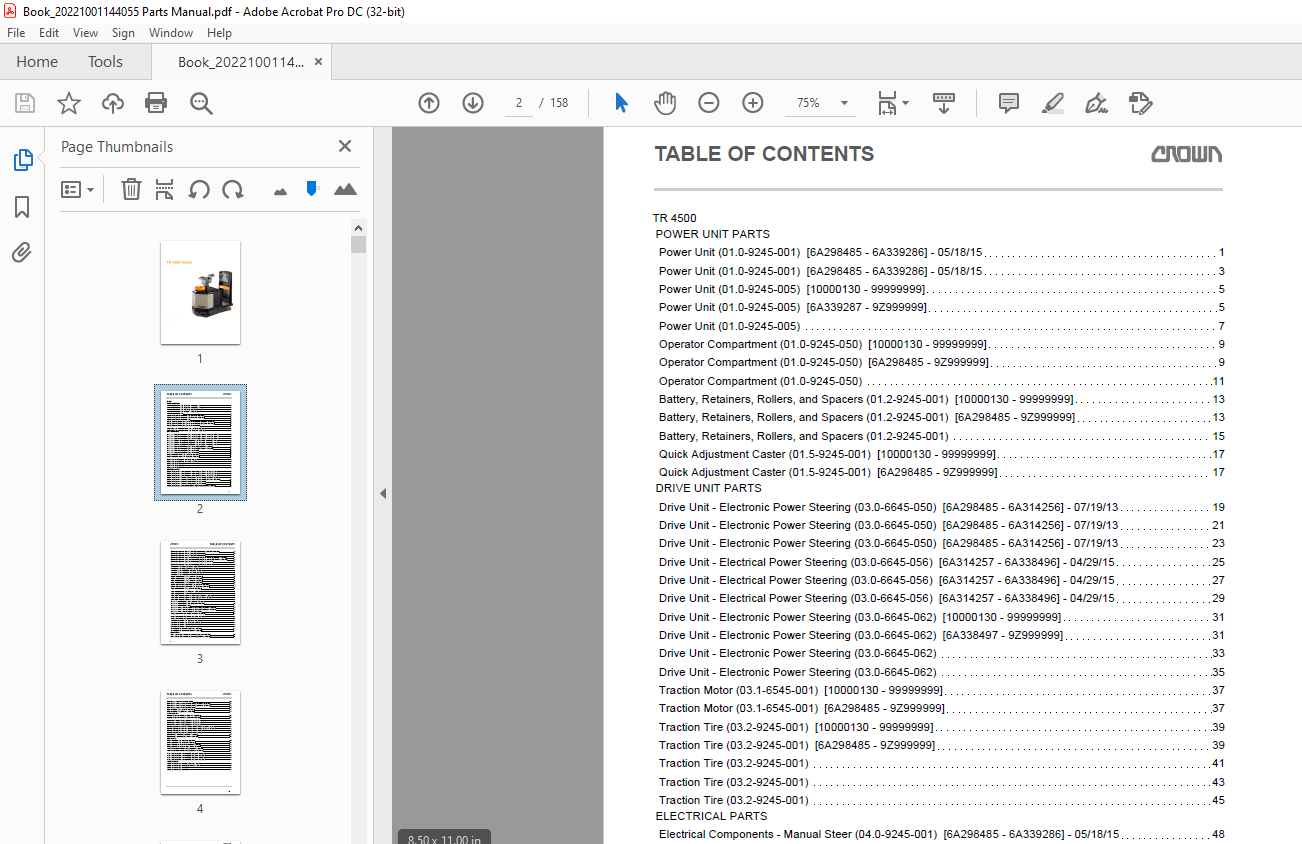Screen dimensions: 1302x844
Task: Zoom out with the minus icon
Action: [x=709, y=103]
